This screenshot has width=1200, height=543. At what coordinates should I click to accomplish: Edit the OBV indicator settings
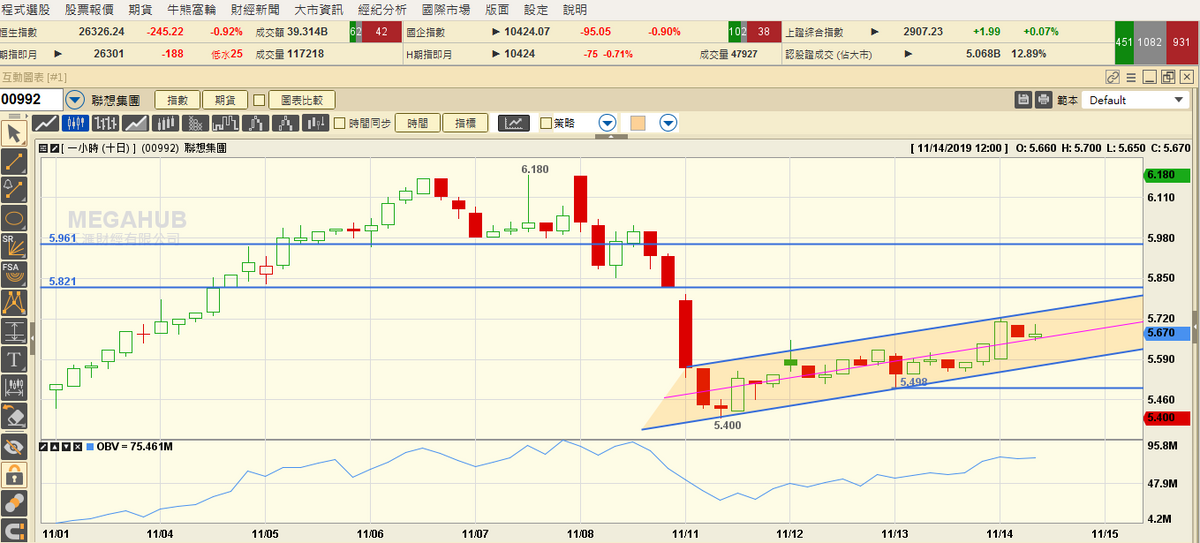(x=43, y=446)
